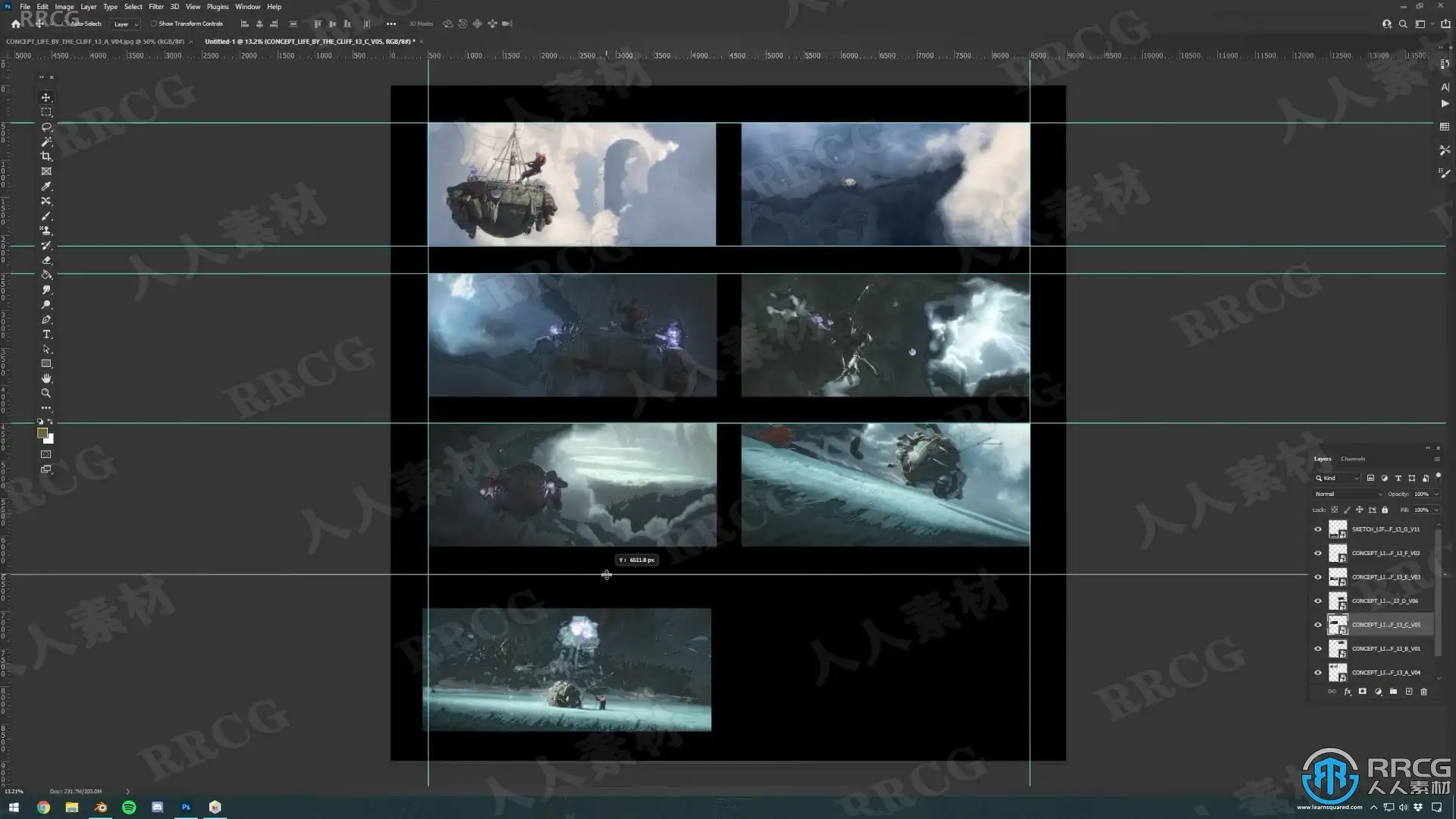Open the Filter menu
This screenshot has height=819, width=1456.
click(156, 7)
